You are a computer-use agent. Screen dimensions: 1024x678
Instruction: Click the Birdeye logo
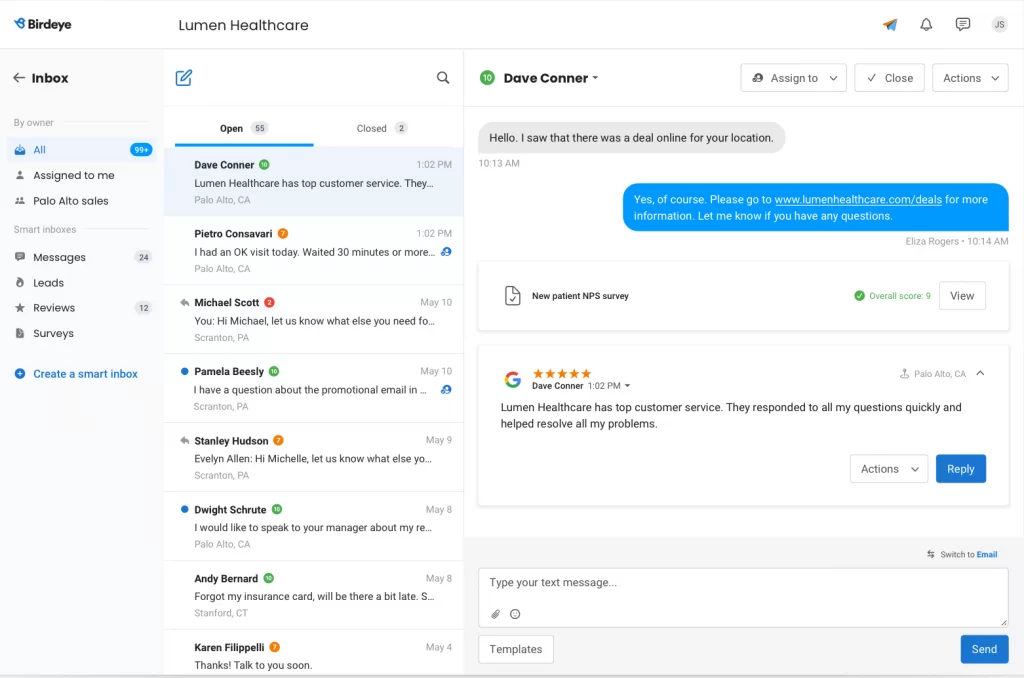42,24
